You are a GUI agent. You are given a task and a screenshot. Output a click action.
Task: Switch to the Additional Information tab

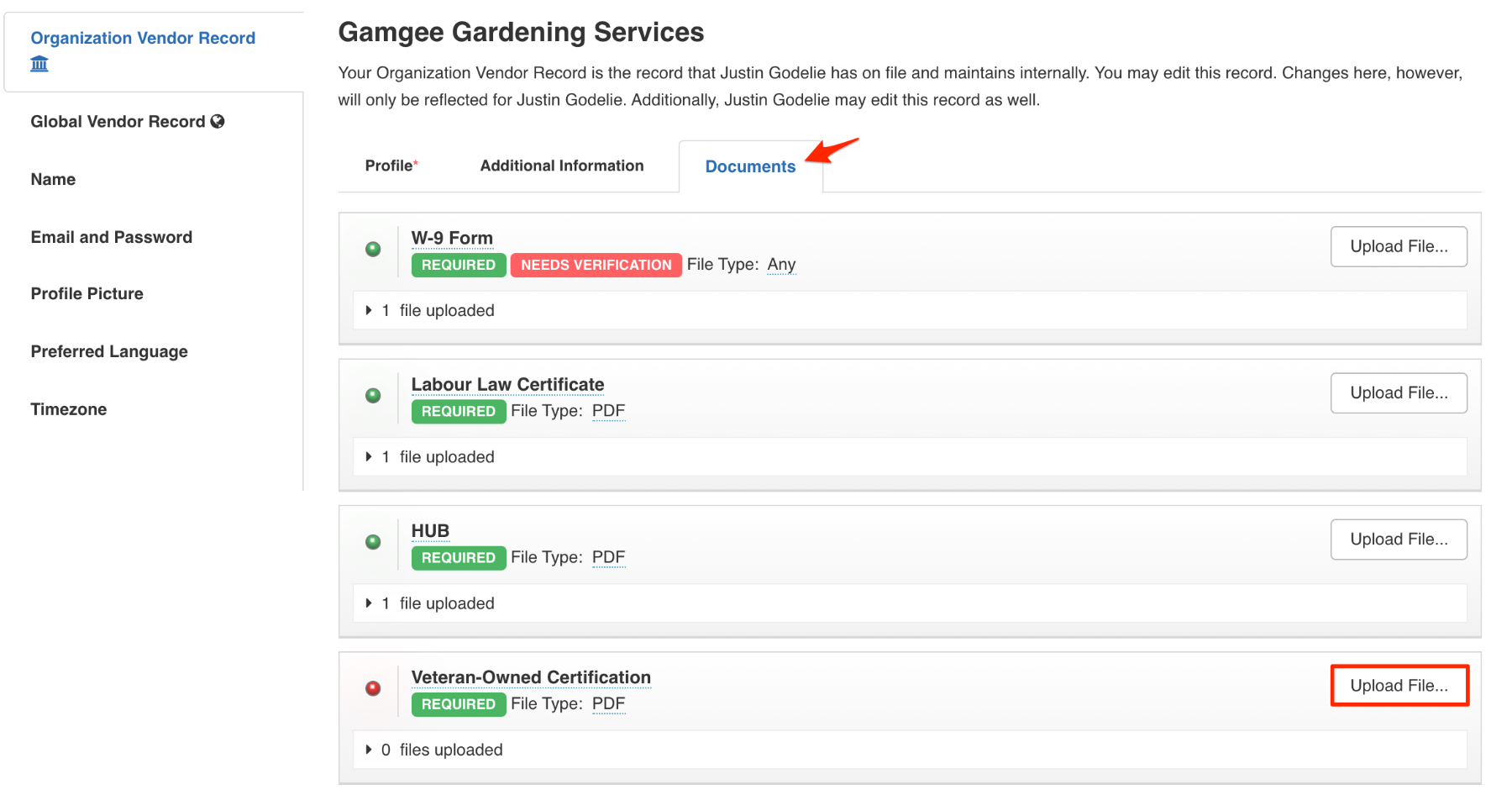(562, 166)
